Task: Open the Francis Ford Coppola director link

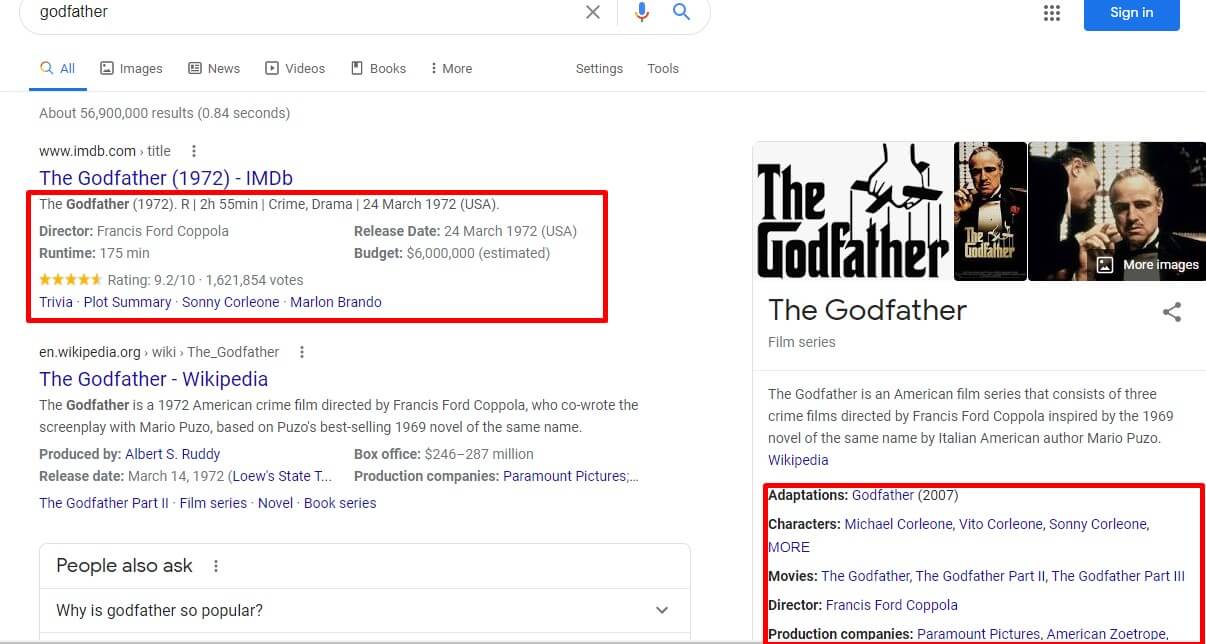Action: click(891, 605)
